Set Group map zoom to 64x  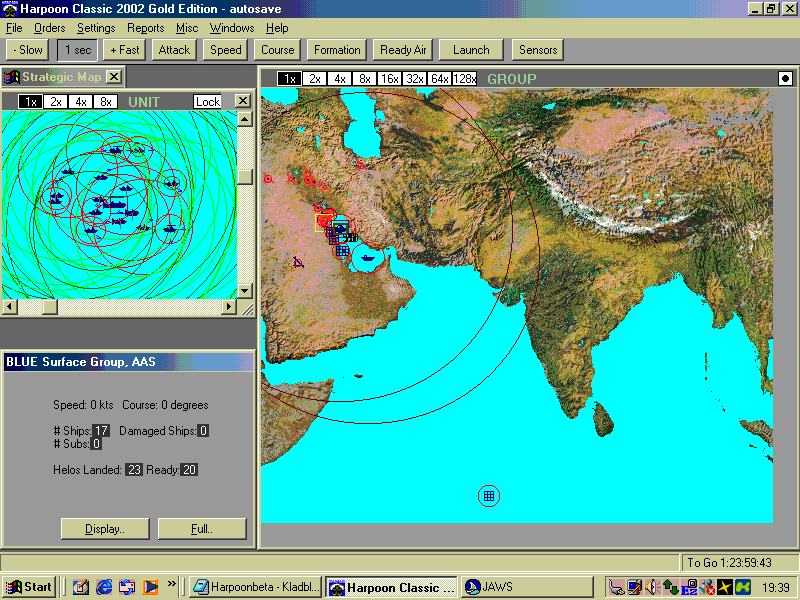[439, 79]
